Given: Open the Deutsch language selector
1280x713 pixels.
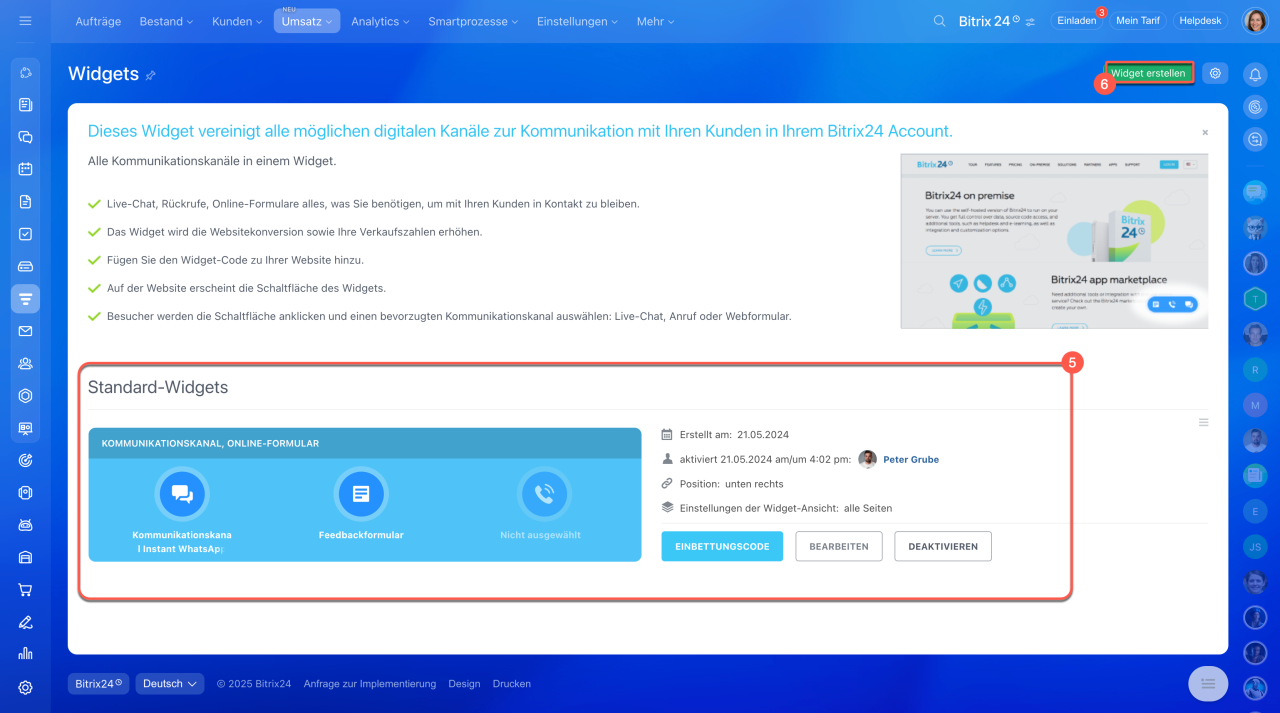Looking at the screenshot, I should [170, 684].
